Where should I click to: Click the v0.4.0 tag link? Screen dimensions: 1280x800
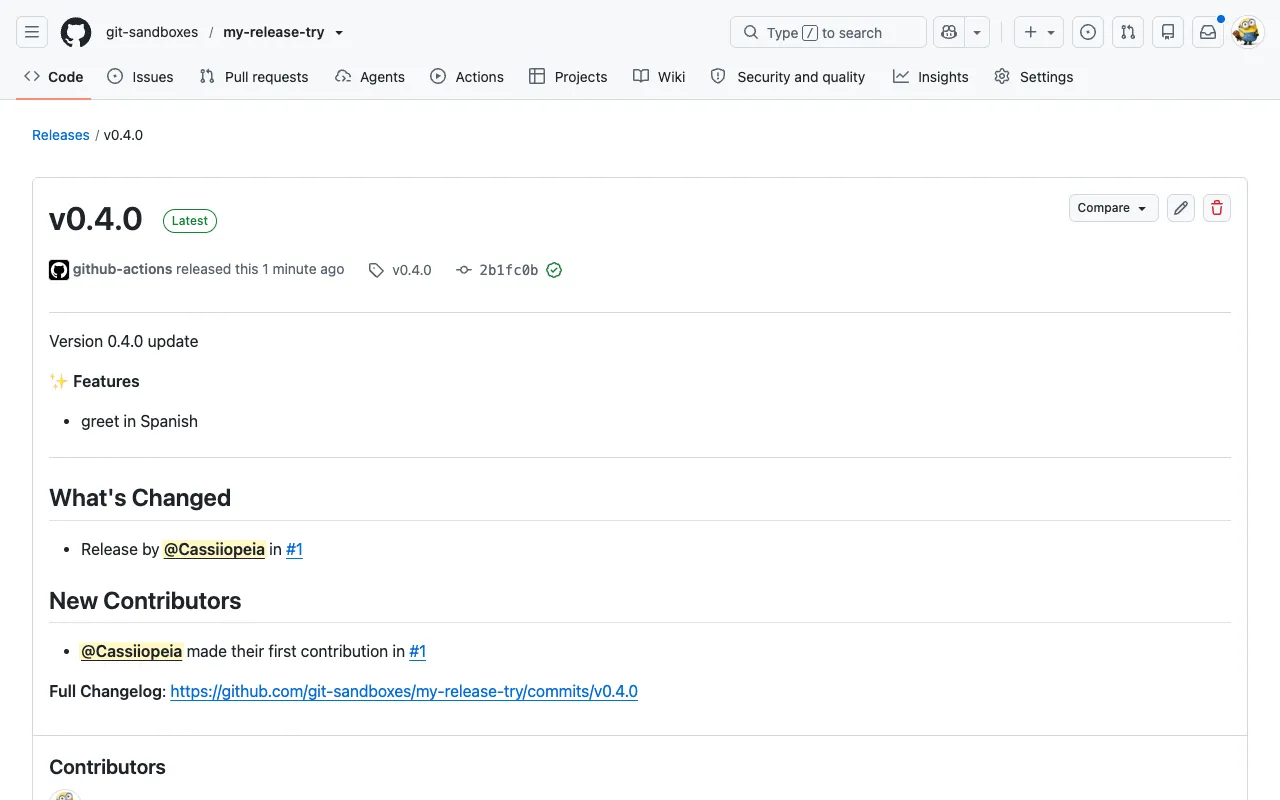pyautogui.click(x=412, y=270)
